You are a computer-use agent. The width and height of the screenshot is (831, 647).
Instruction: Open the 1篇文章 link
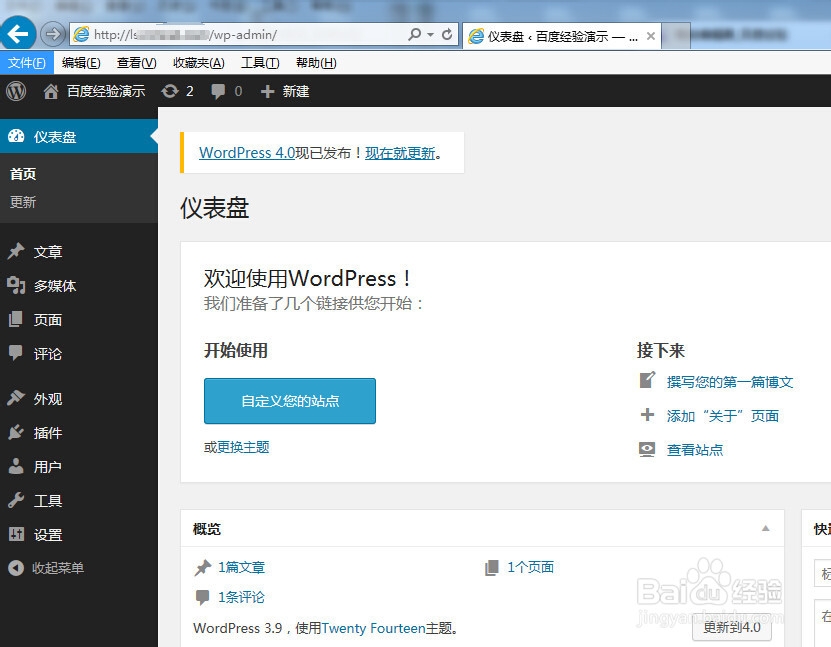(241, 567)
